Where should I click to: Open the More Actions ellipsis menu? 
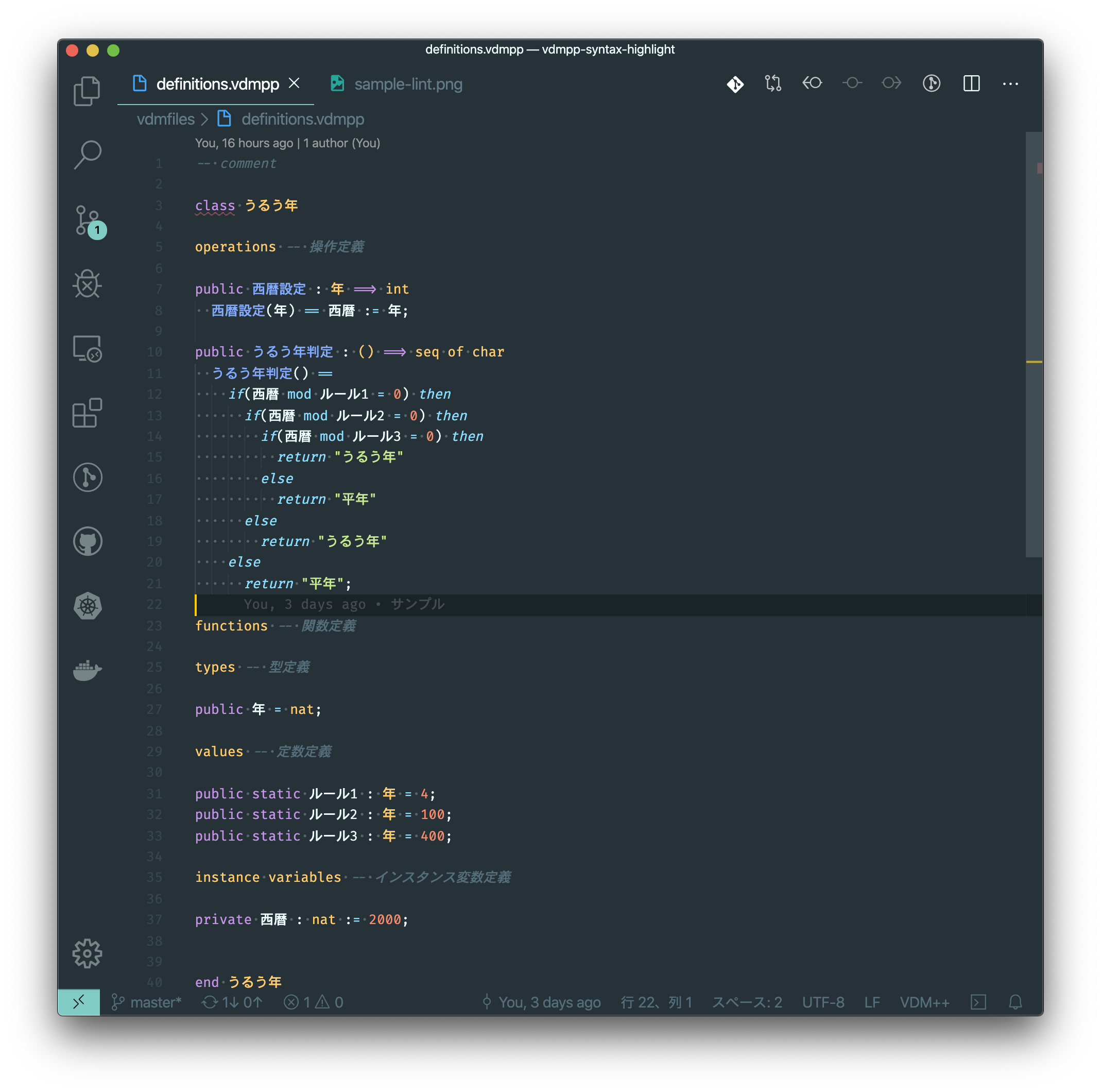coord(1010,84)
